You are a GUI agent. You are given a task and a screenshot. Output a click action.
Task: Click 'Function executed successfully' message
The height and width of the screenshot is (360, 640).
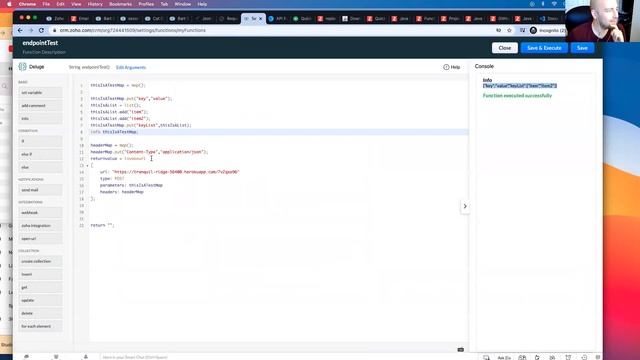click(x=517, y=96)
